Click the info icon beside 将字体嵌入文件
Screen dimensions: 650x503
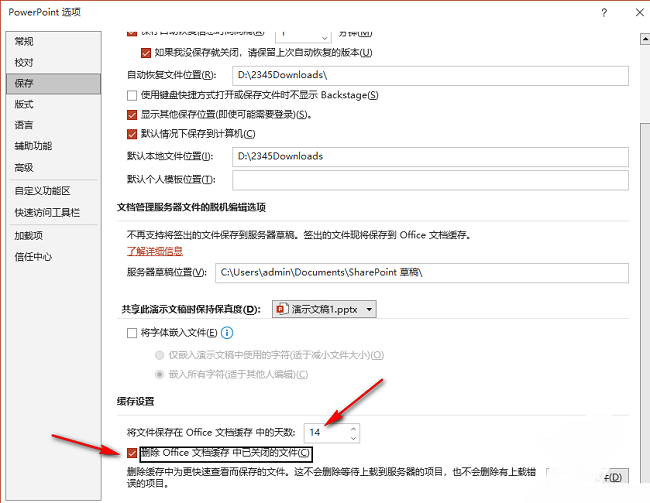pyautogui.click(x=227, y=333)
